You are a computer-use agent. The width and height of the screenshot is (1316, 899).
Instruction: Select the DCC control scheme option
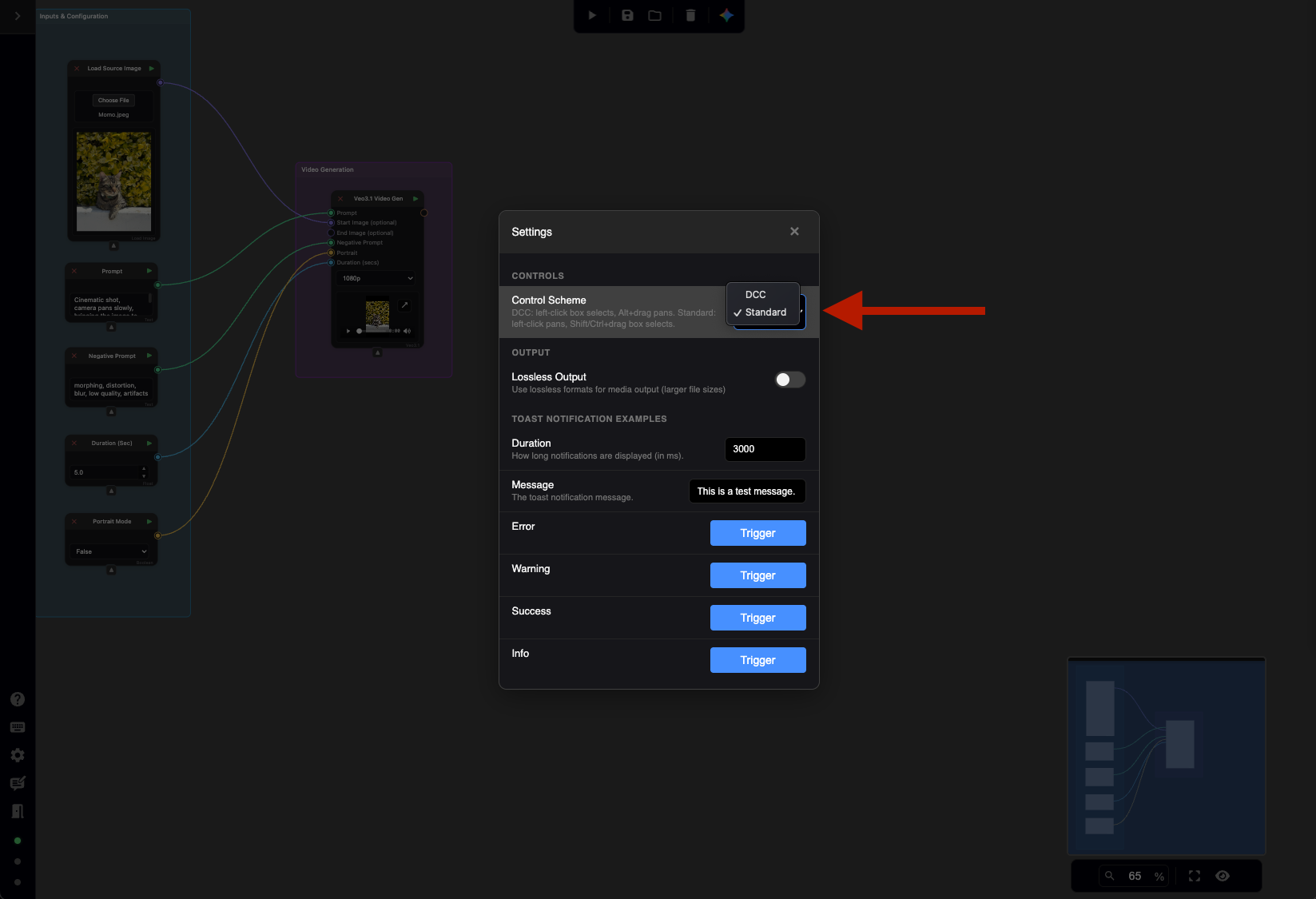(x=755, y=294)
